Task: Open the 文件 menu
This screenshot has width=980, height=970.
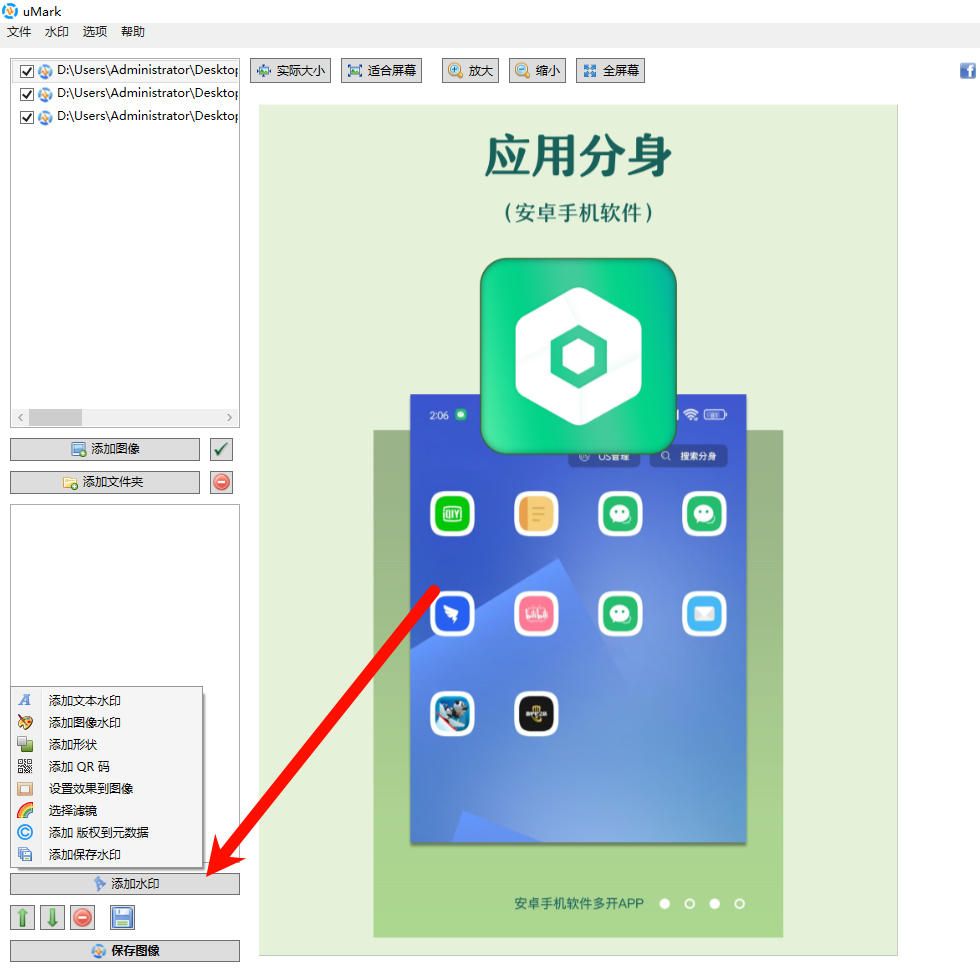Action: click(x=19, y=32)
